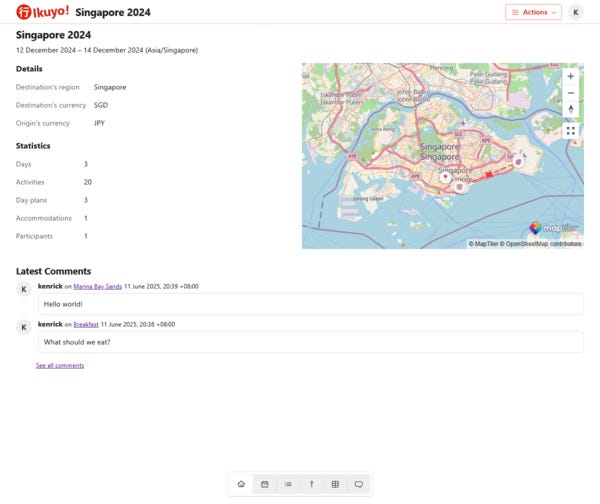The image size is (600, 504).
Task: Click the trip date range text
Action: [x=107, y=50]
